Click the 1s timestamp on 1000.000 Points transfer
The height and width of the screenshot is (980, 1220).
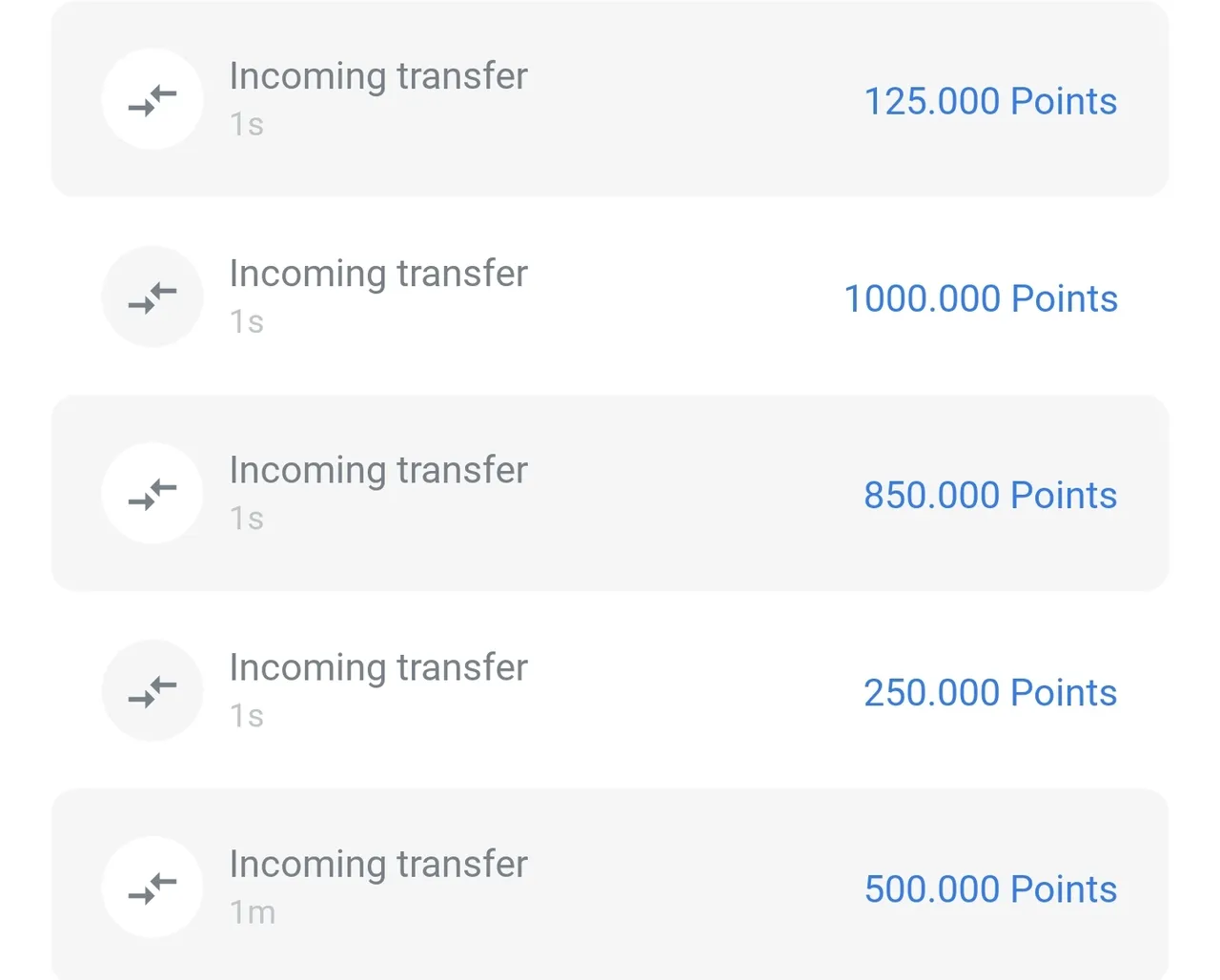[247, 322]
